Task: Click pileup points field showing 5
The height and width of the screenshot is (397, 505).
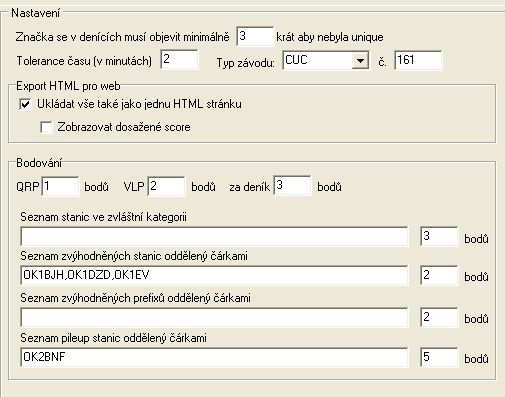Action: click(439, 358)
